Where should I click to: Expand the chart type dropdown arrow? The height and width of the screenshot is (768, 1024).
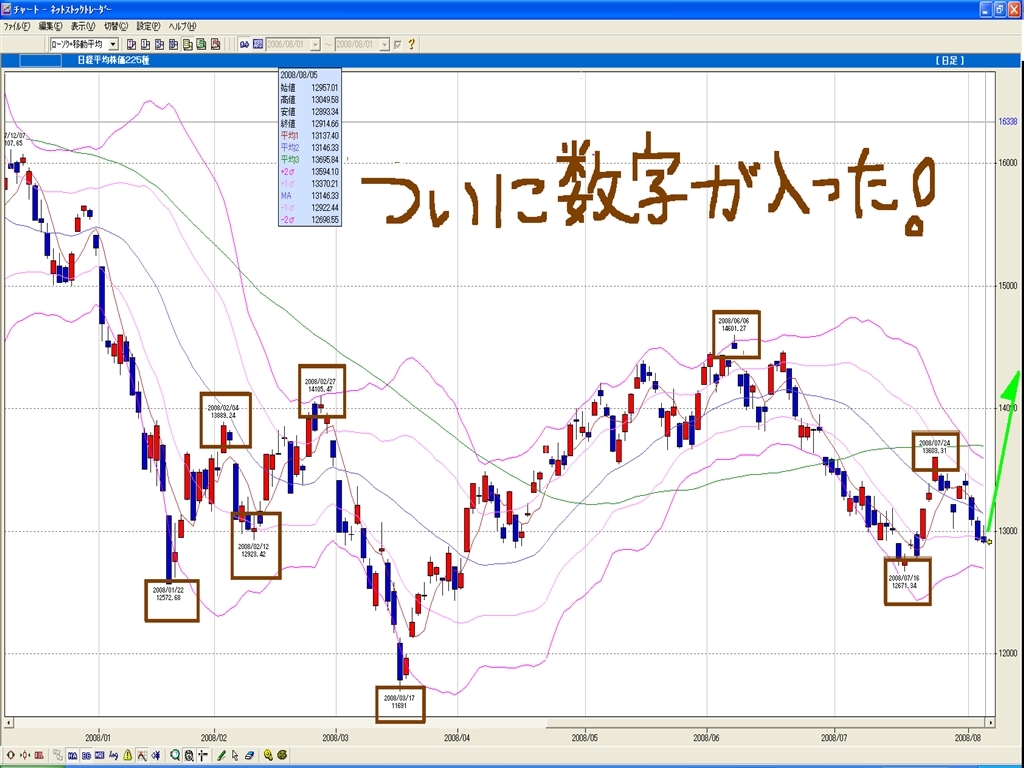[x=113, y=44]
